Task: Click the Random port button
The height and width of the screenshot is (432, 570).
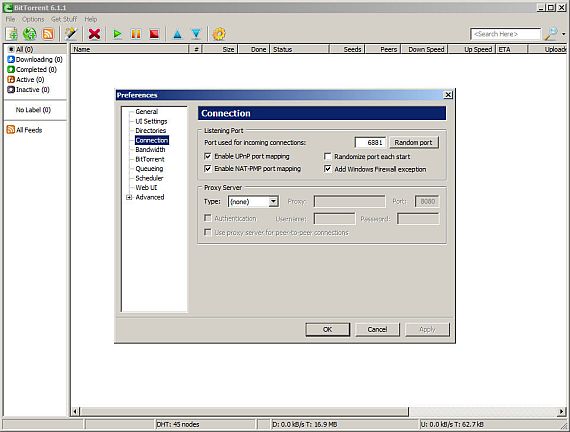Action: [x=414, y=143]
